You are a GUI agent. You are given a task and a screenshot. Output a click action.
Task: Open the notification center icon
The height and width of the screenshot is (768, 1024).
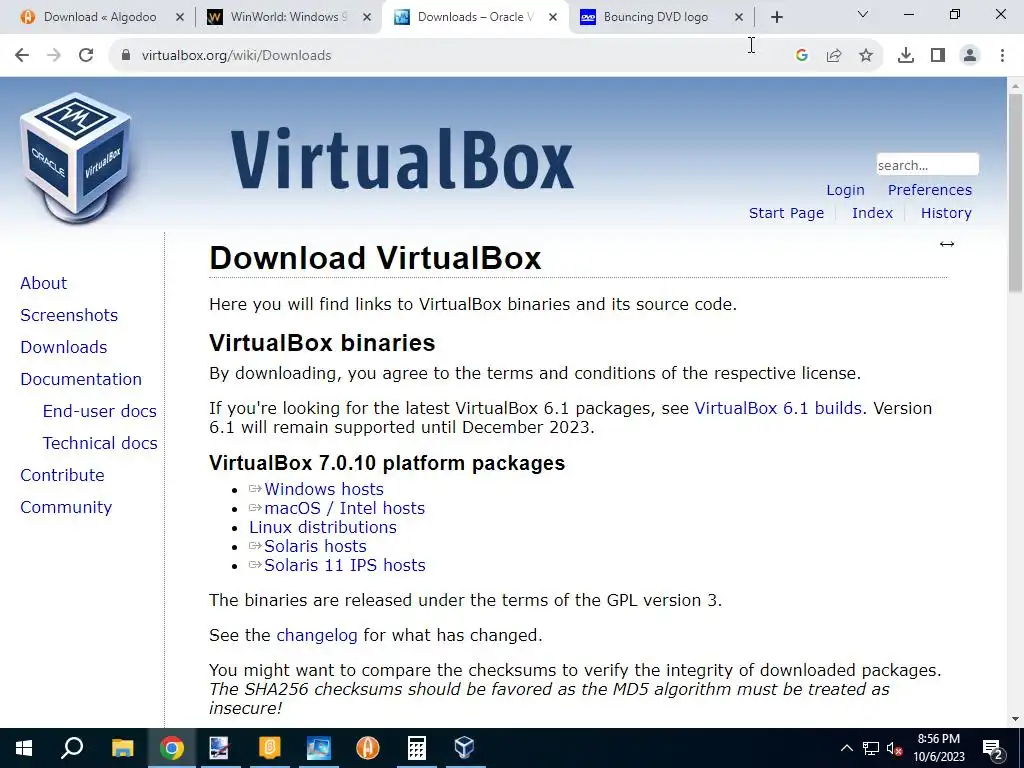pyautogui.click(x=992, y=748)
